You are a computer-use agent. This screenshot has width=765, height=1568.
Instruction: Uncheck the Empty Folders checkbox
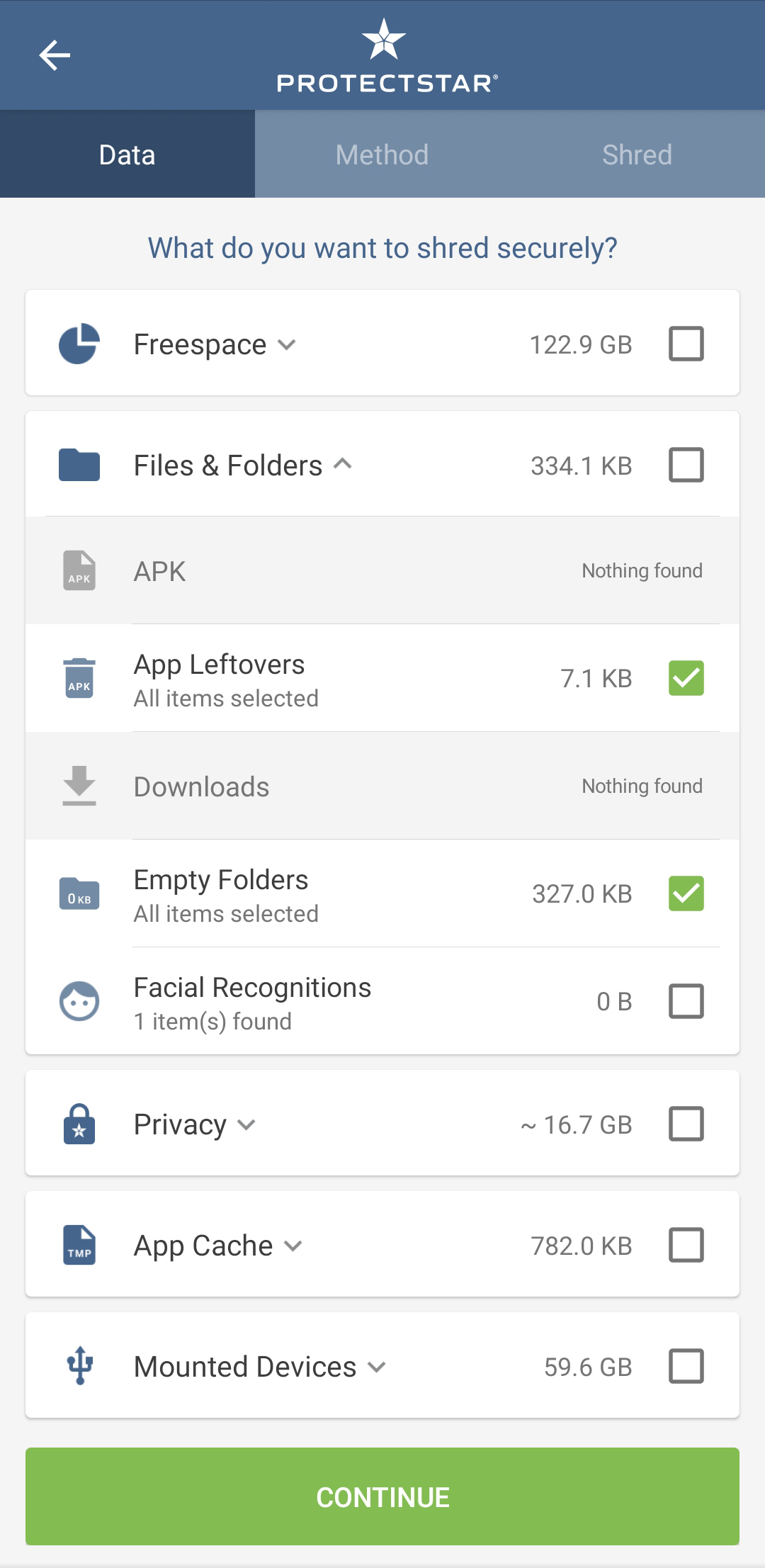coord(686,893)
